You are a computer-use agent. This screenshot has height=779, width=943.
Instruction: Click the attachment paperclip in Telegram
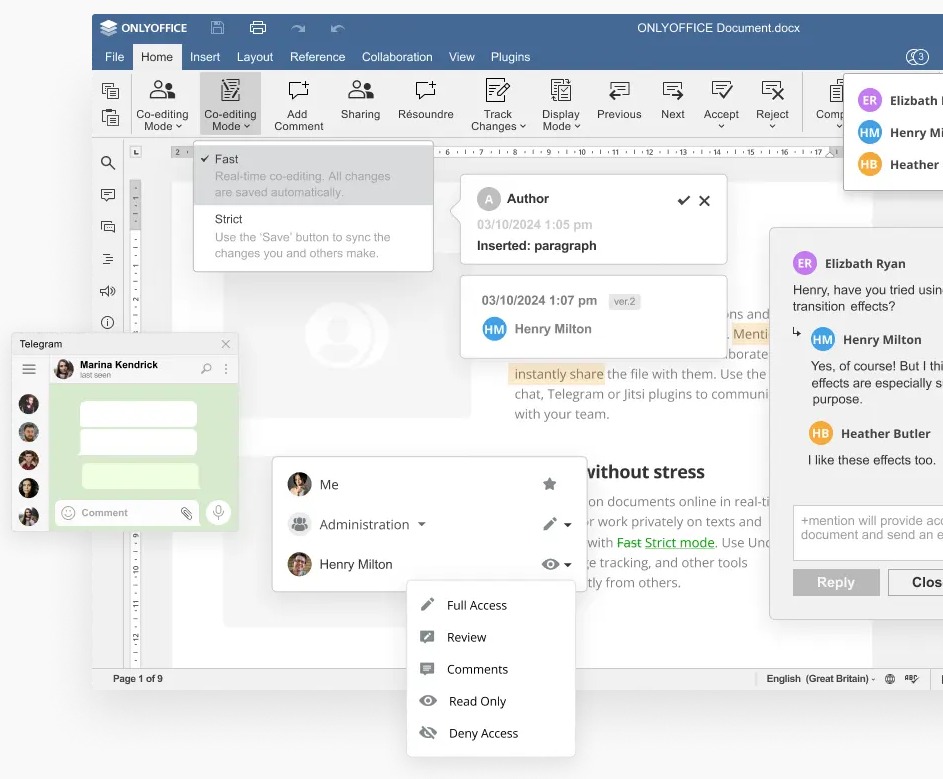(x=186, y=513)
